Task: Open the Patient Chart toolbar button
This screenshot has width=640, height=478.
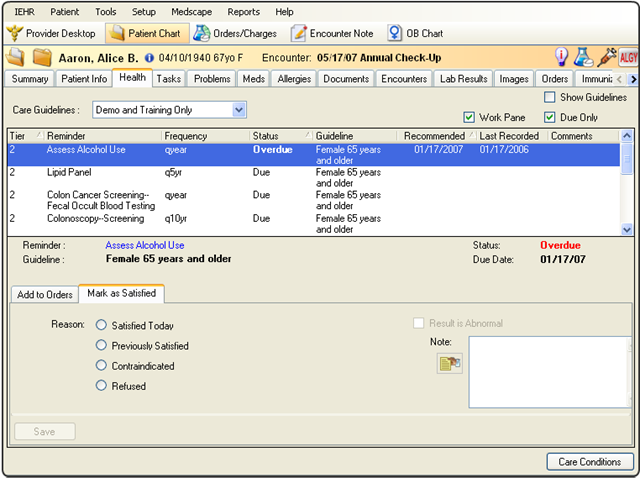Action: point(147,33)
